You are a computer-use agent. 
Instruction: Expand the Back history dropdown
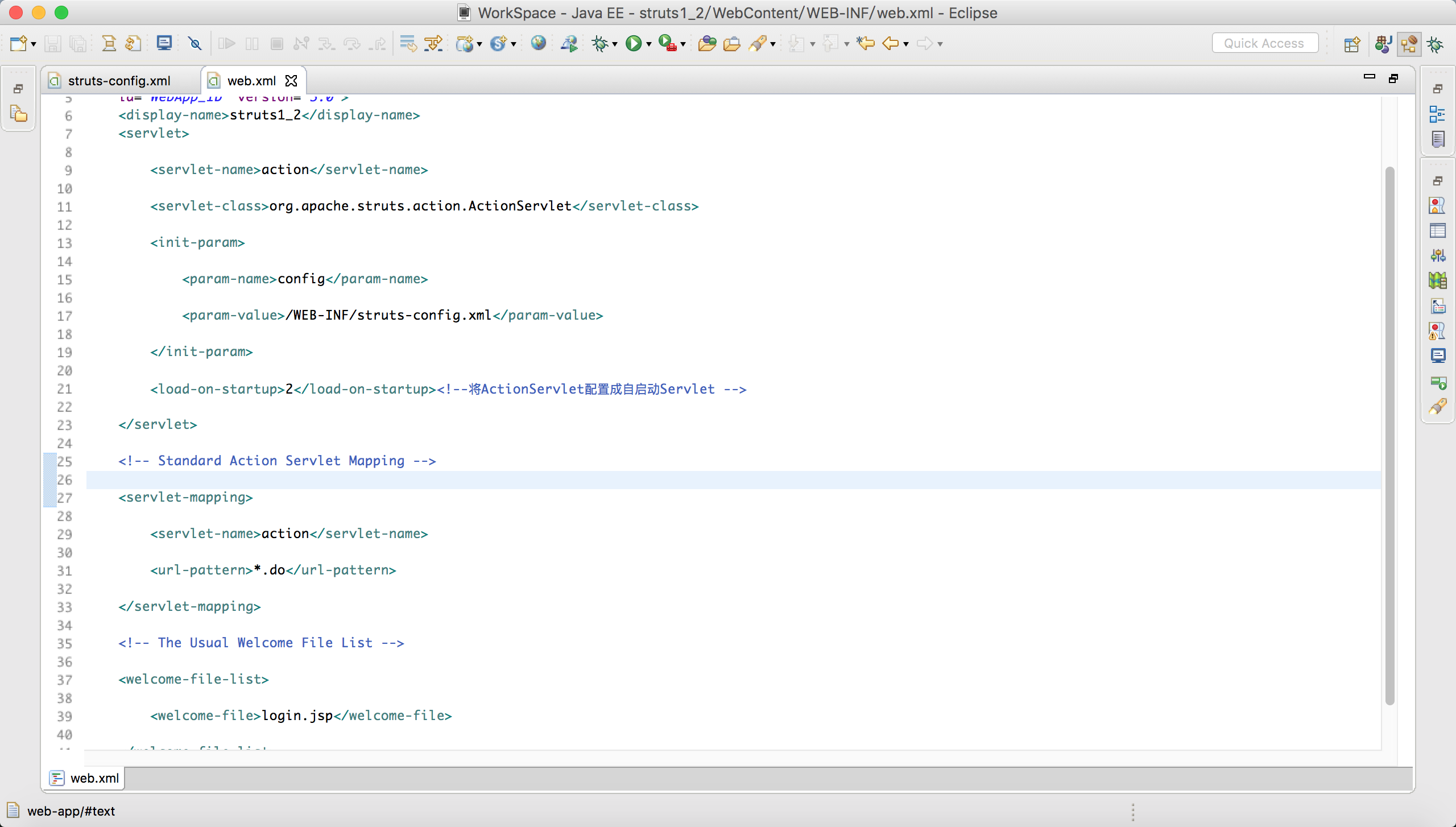(x=906, y=44)
